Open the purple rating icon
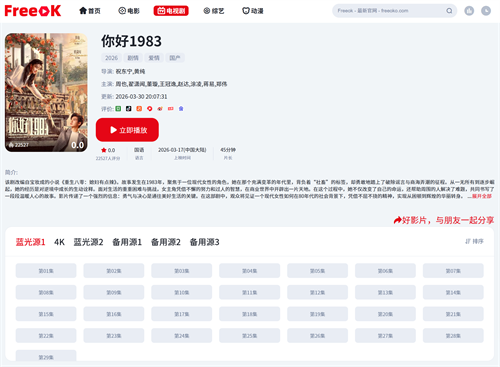This screenshot has height=367, width=500. click(181, 109)
